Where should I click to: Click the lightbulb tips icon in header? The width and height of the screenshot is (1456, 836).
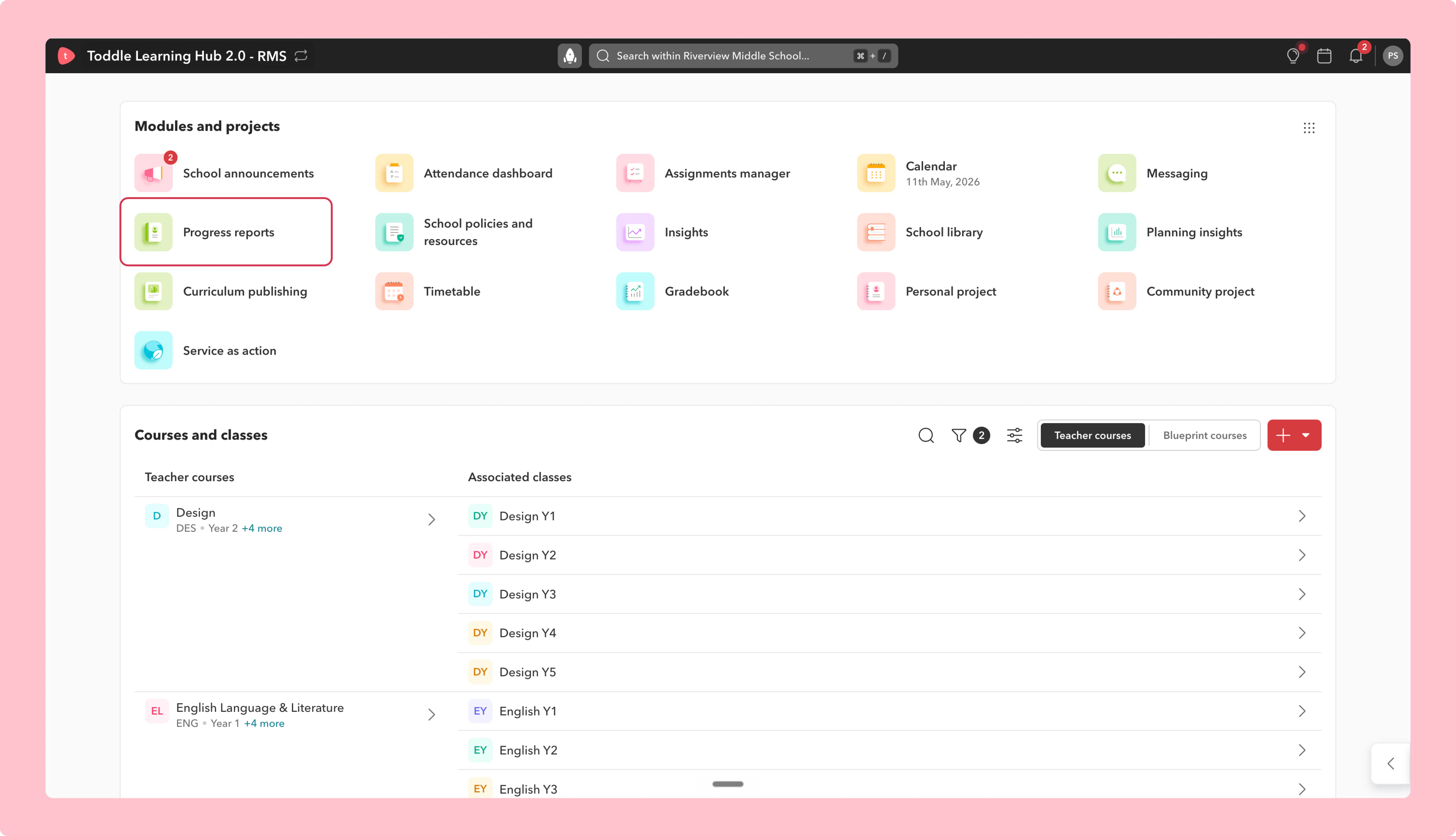(1293, 56)
